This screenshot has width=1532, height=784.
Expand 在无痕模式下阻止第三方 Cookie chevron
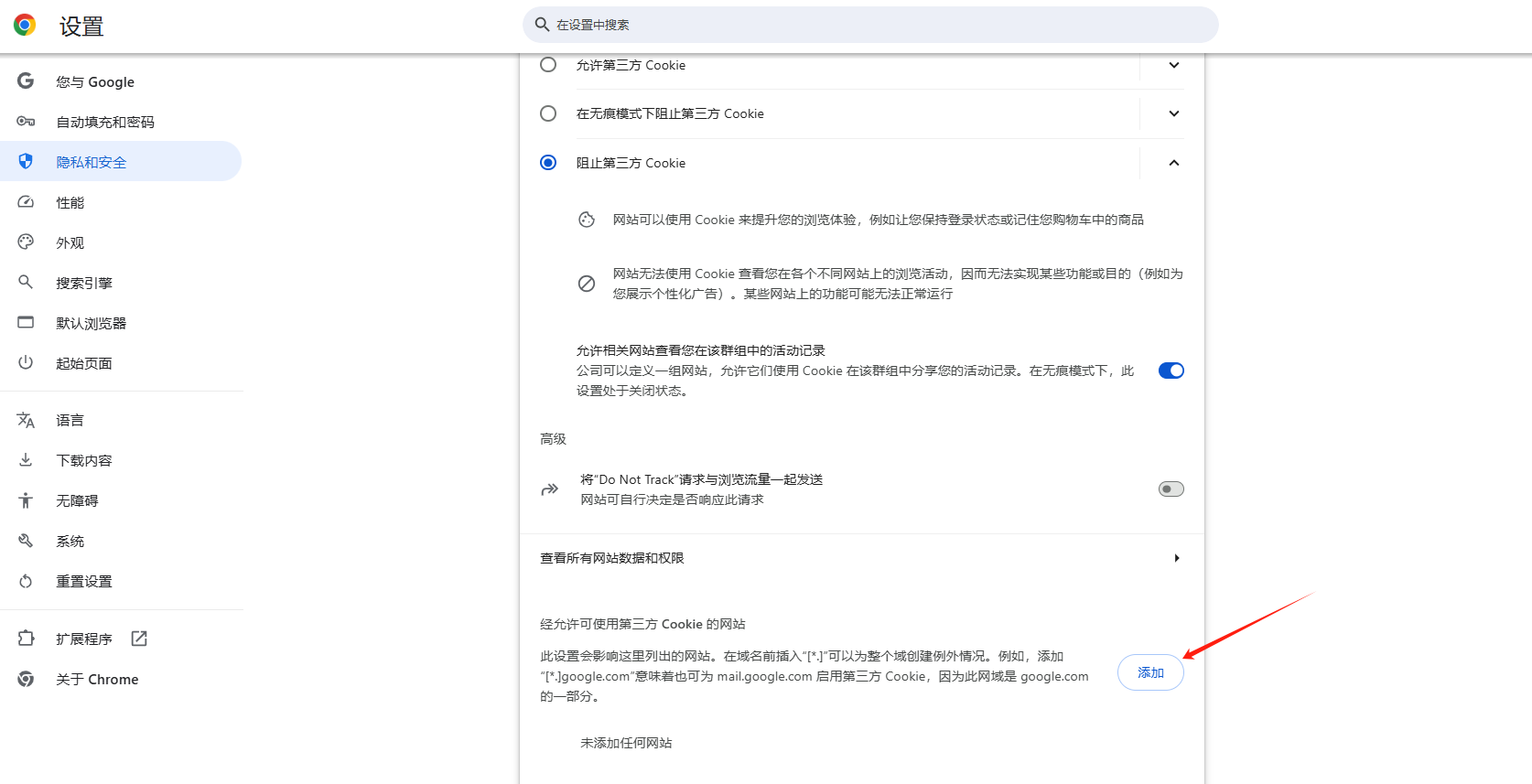tap(1174, 113)
